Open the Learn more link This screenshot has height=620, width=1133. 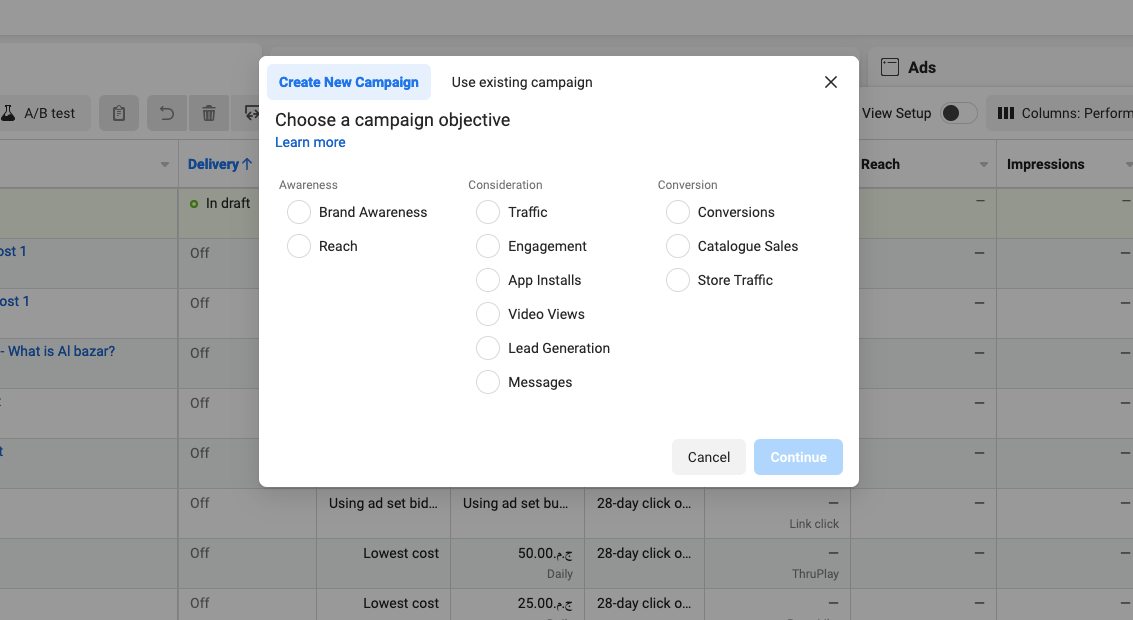pyautogui.click(x=310, y=142)
